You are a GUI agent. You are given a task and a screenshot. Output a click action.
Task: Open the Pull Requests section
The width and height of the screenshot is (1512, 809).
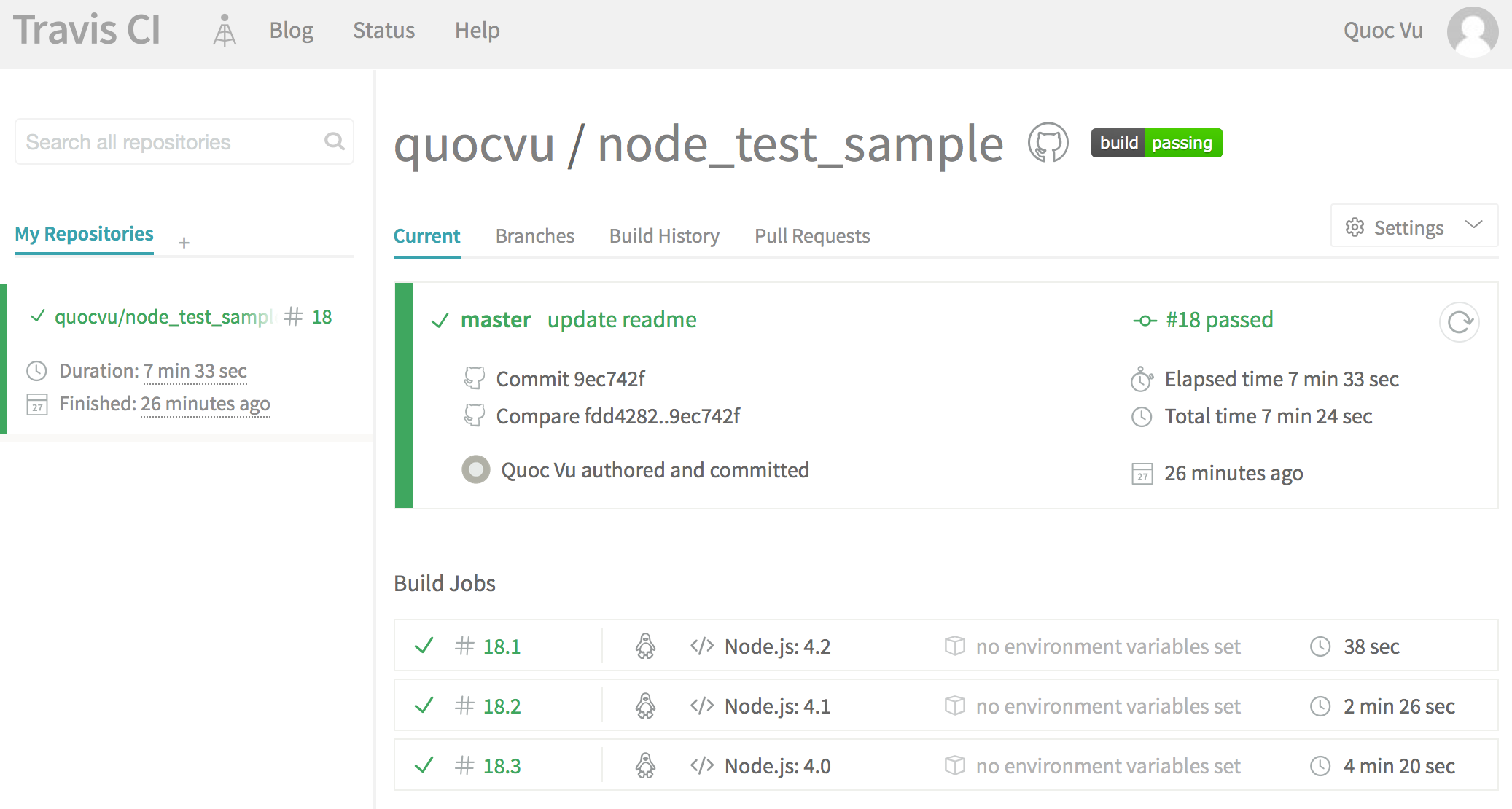point(812,236)
